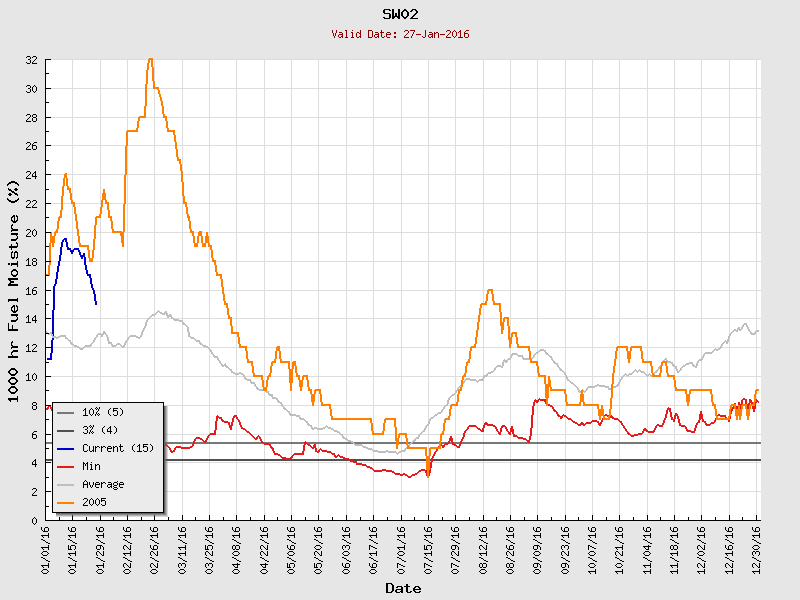Click the red Min line swatch in legend
The height and width of the screenshot is (600, 800).
click(66, 466)
